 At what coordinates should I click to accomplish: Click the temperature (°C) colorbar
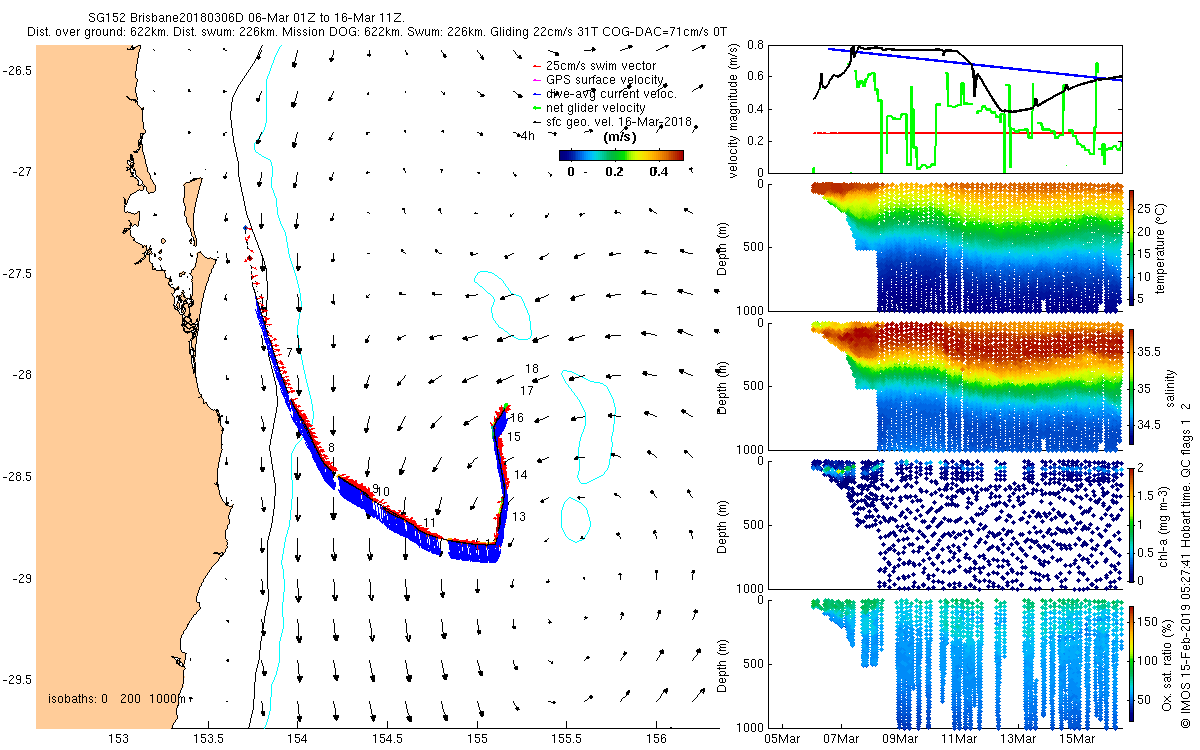(1133, 247)
